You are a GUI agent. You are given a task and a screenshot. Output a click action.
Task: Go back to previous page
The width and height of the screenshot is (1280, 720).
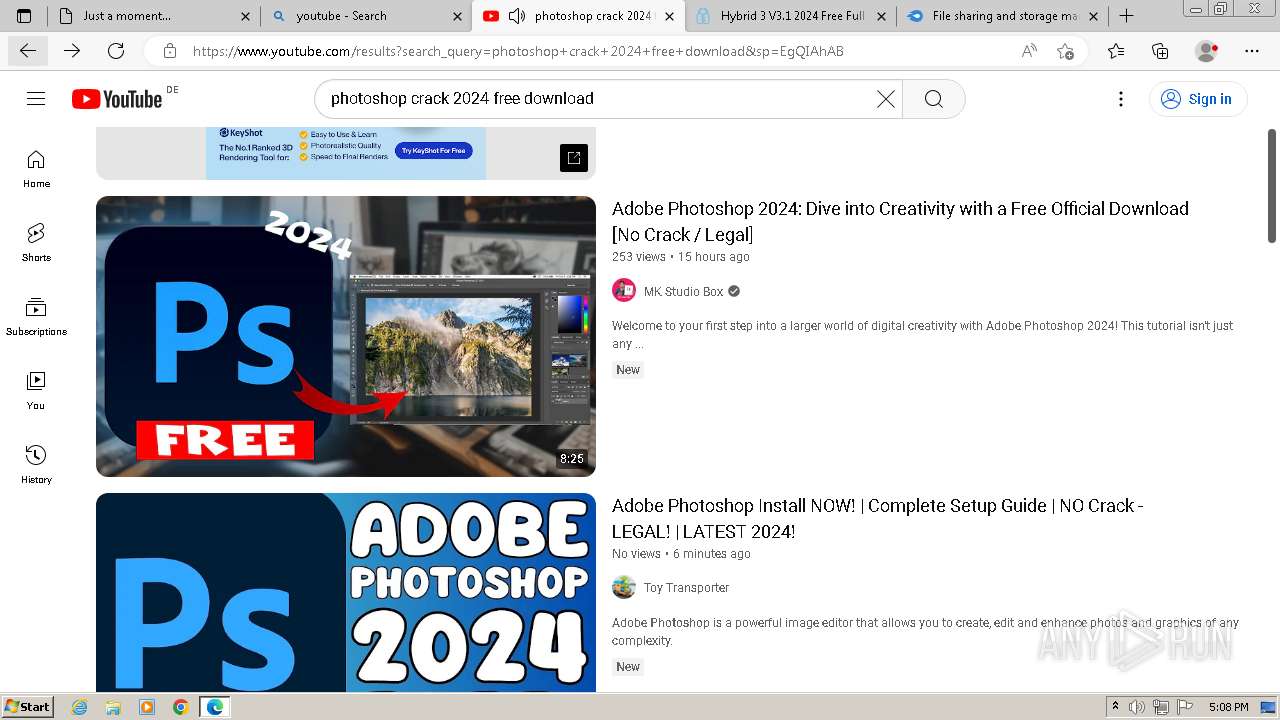coord(28,51)
